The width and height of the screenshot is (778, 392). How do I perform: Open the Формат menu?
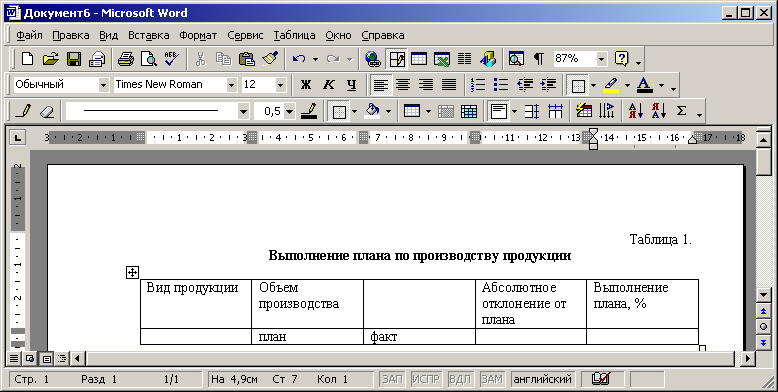(x=198, y=35)
